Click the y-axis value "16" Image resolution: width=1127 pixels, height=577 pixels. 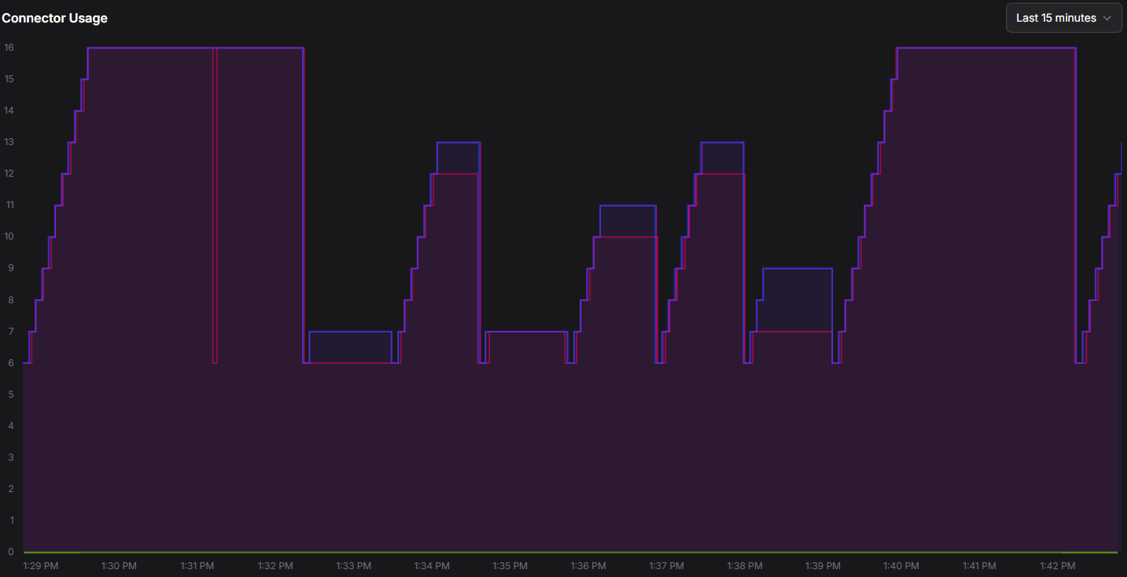click(x=9, y=47)
